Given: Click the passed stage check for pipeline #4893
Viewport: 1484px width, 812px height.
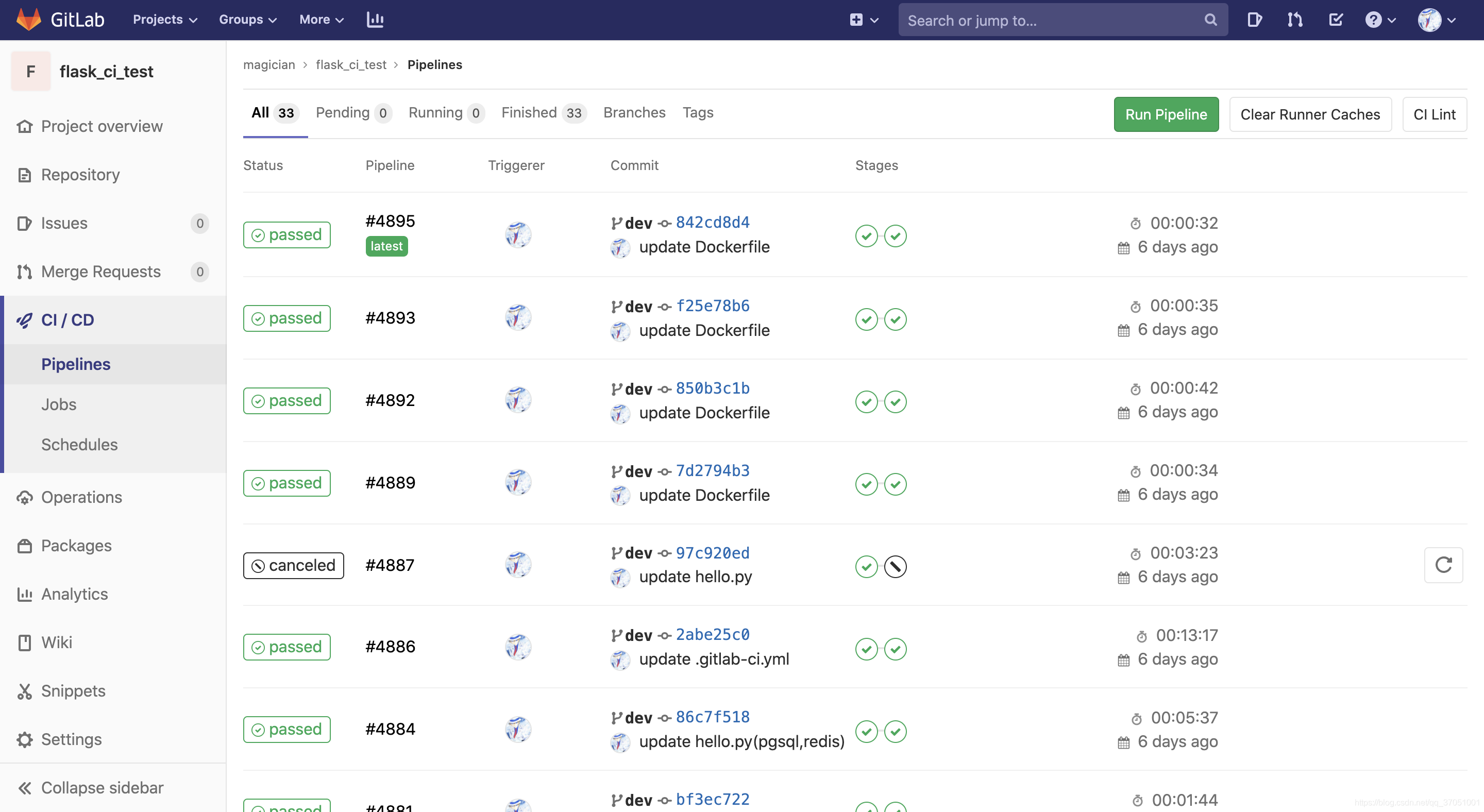Looking at the screenshot, I should 866,319.
